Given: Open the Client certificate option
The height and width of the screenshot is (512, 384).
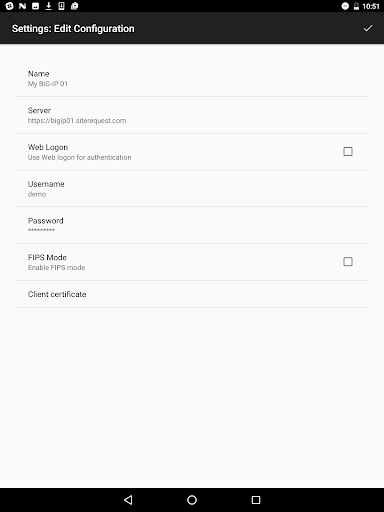Looking at the screenshot, I should tap(192, 294).
